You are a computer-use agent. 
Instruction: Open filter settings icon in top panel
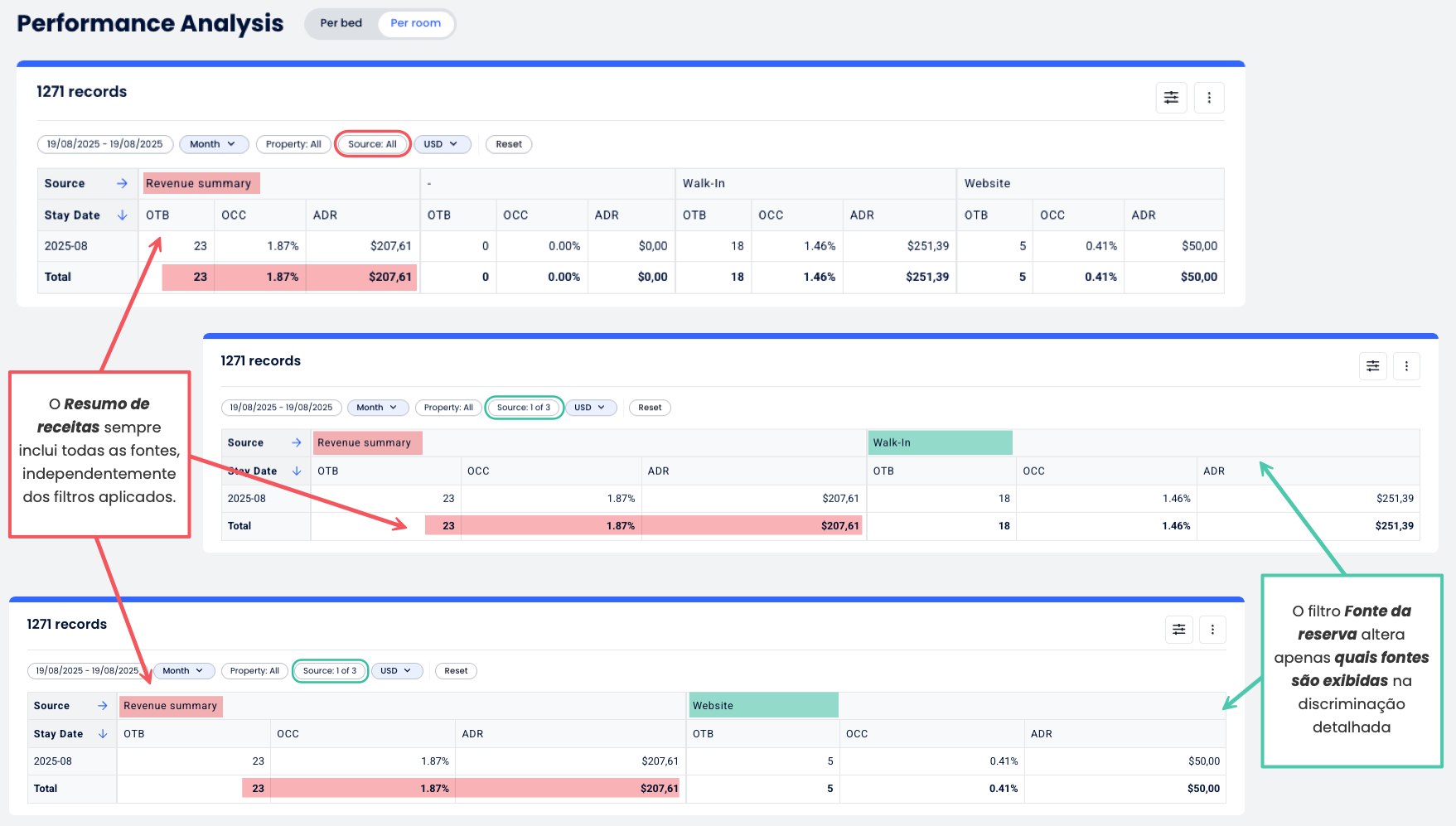[x=1171, y=98]
